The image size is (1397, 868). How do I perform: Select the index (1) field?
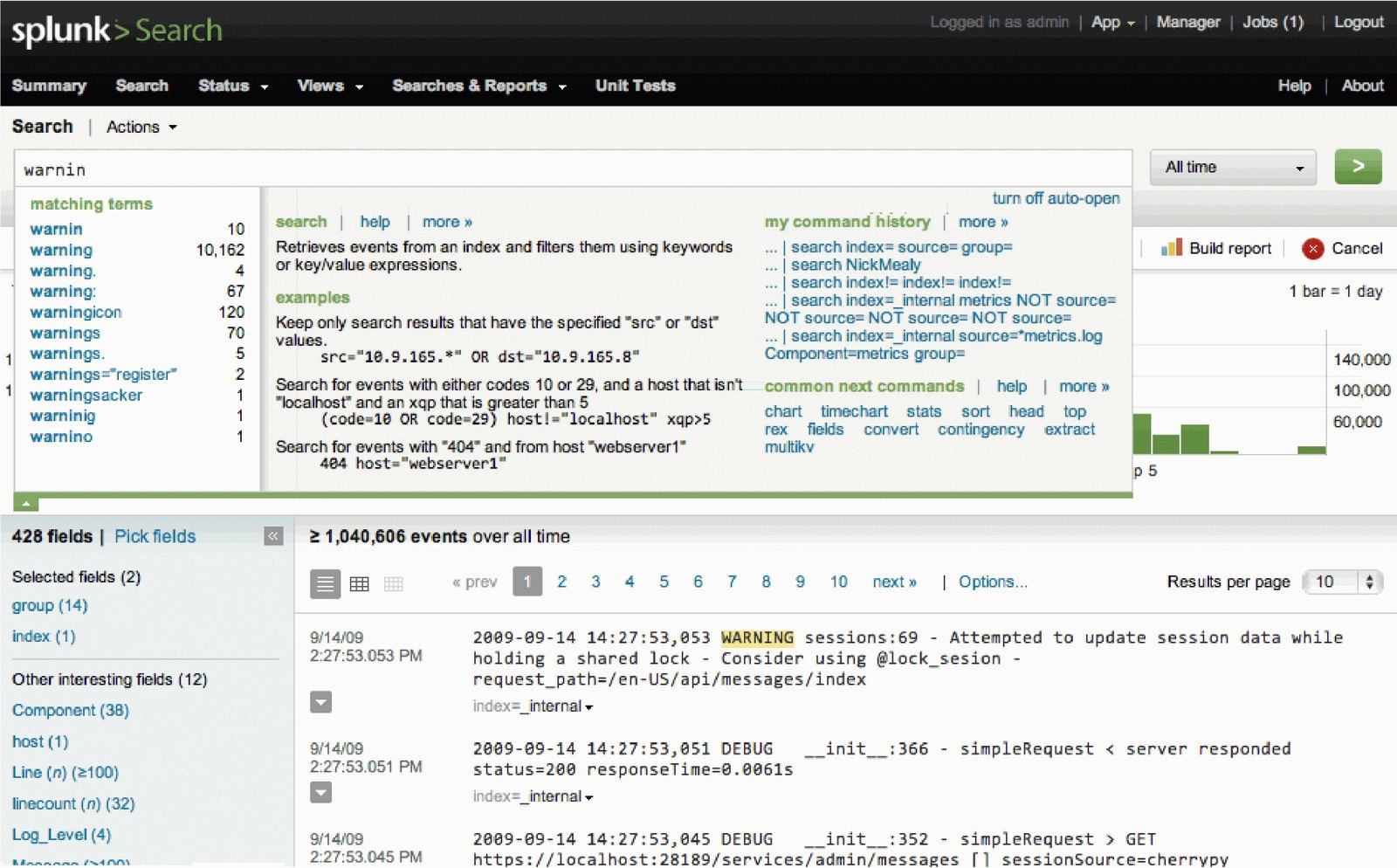tap(44, 637)
